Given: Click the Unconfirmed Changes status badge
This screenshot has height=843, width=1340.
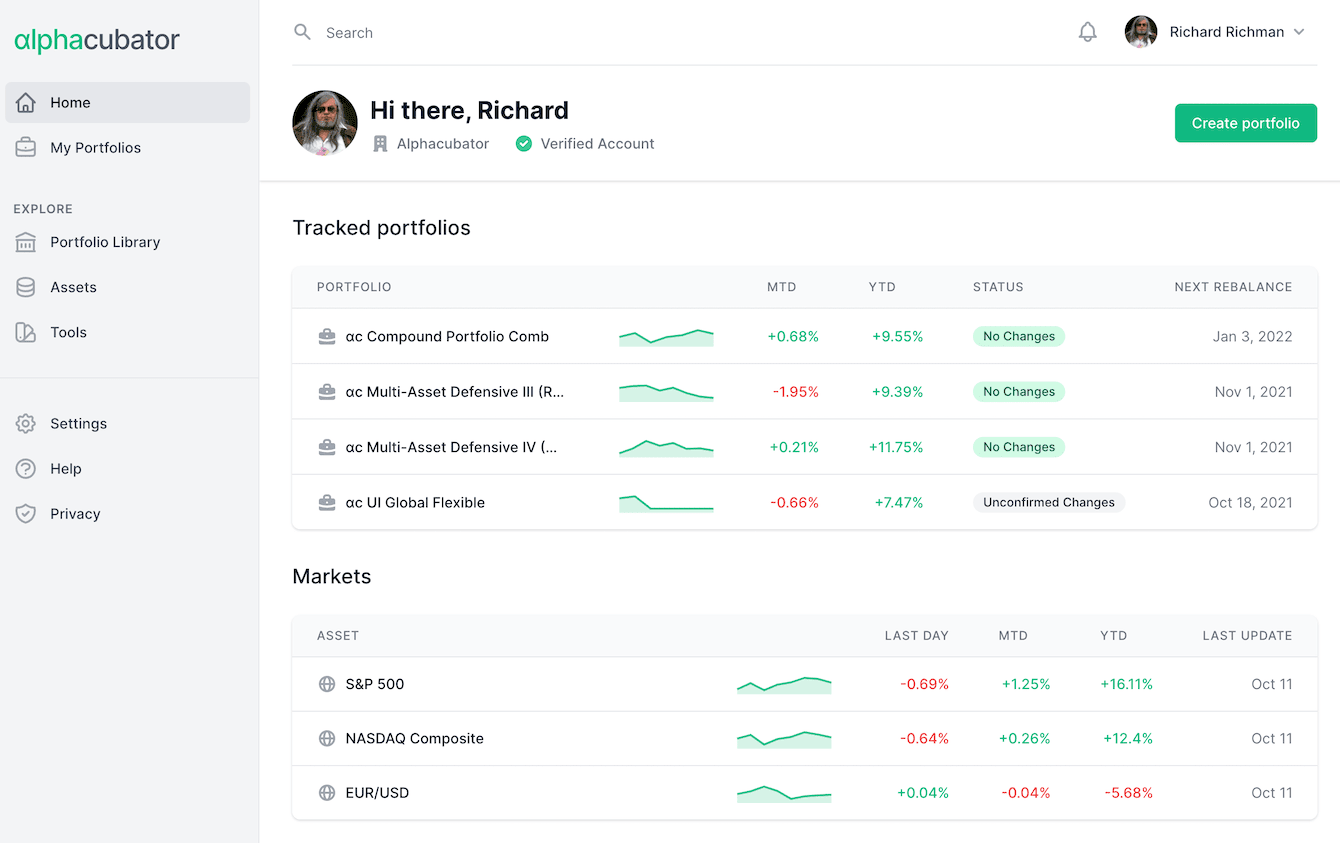Looking at the screenshot, I should (x=1048, y=502).
